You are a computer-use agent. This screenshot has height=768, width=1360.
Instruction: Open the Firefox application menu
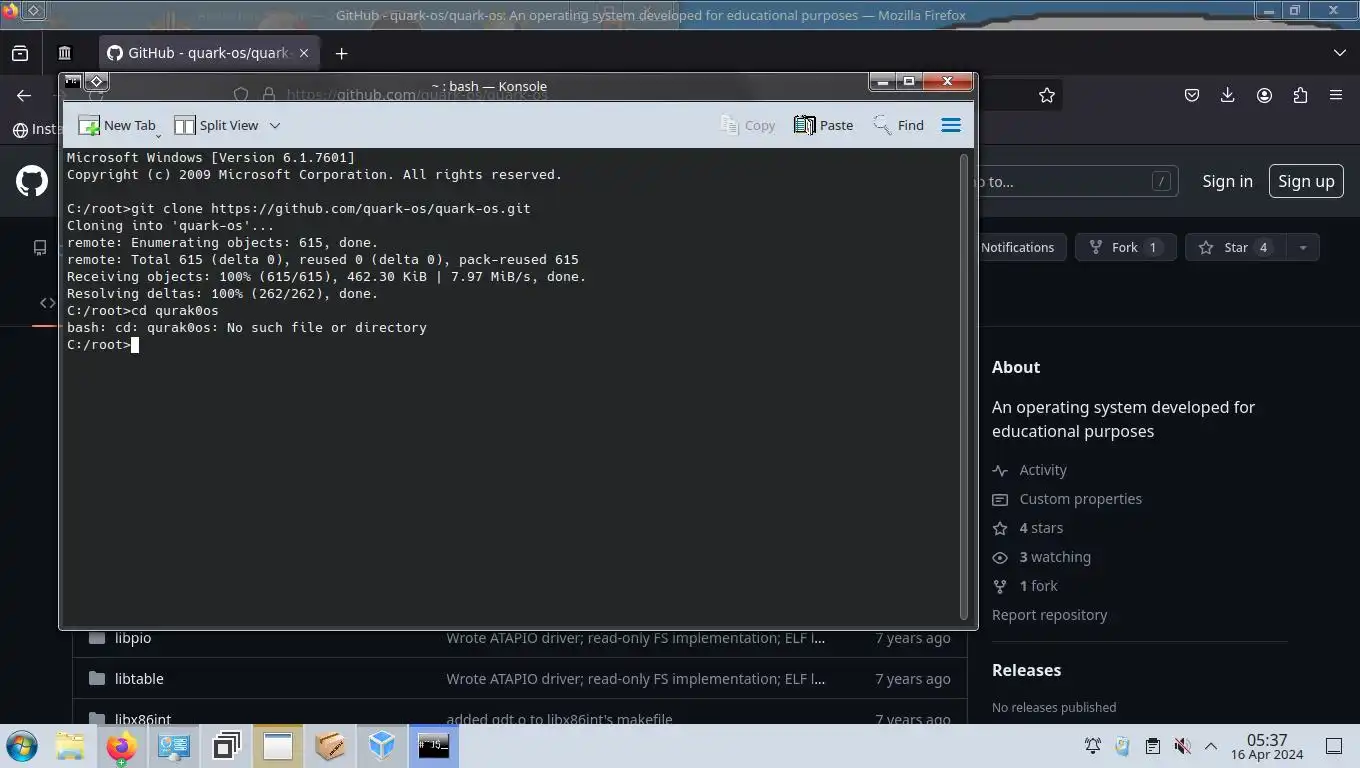coord(1336,95)
